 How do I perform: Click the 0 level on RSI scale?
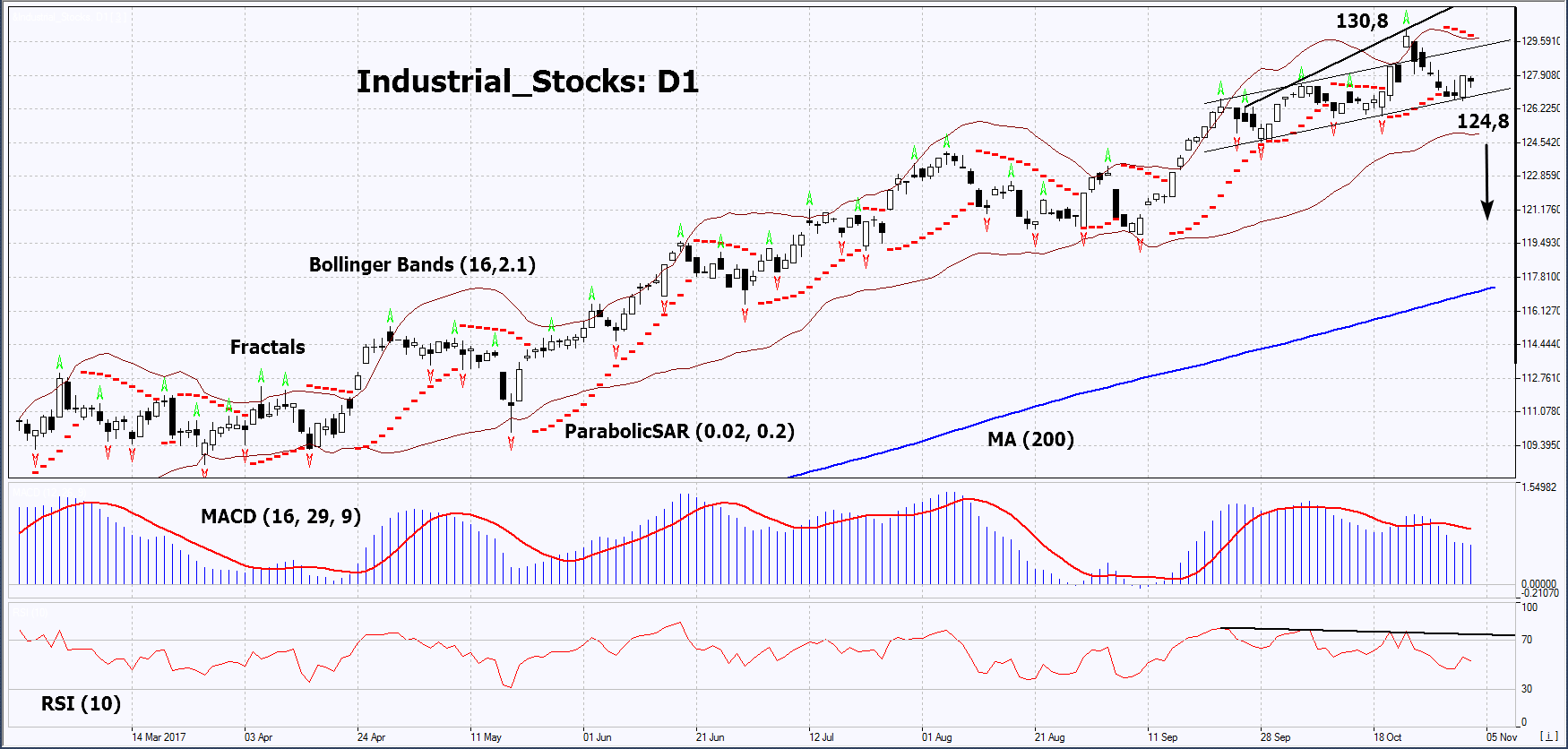click(1524, 722)
